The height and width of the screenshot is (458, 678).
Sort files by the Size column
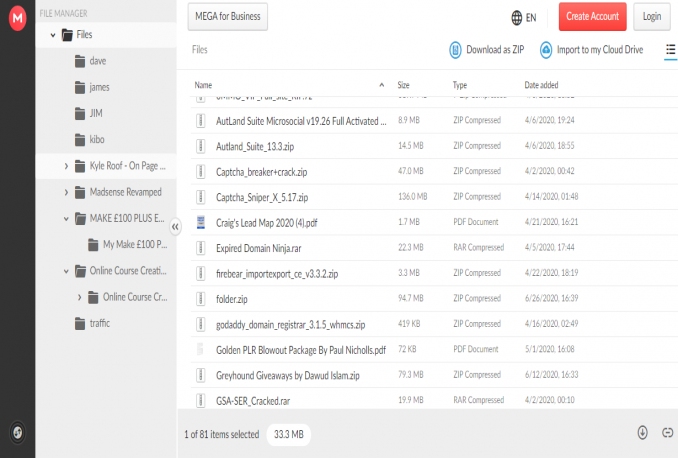403,85
